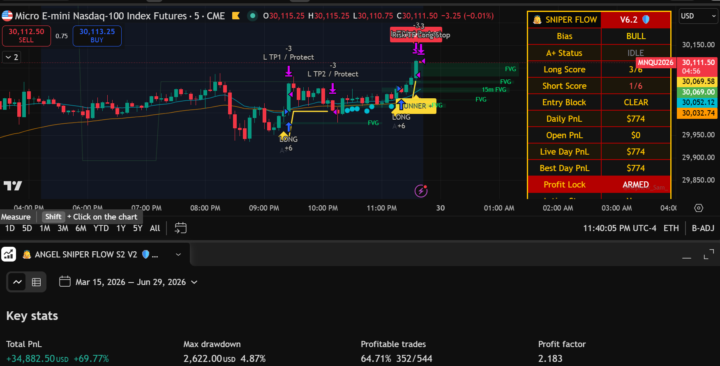
Task: Select the 1Y time range
Action: [x=121, y=228]
